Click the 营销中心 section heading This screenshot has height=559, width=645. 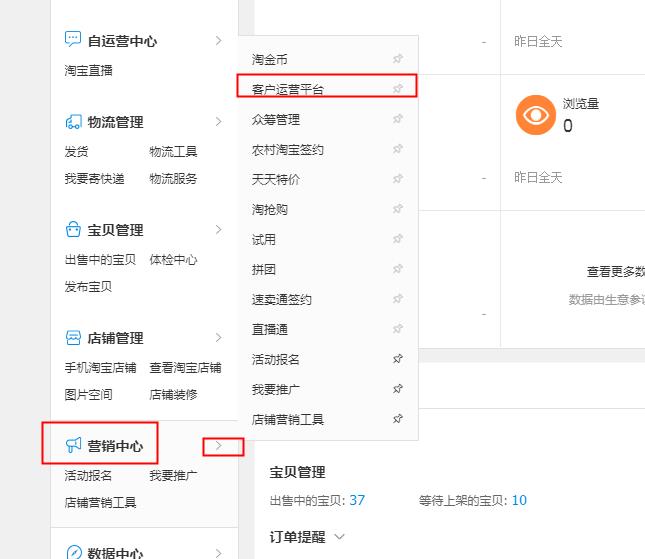[x=115, y=446]
